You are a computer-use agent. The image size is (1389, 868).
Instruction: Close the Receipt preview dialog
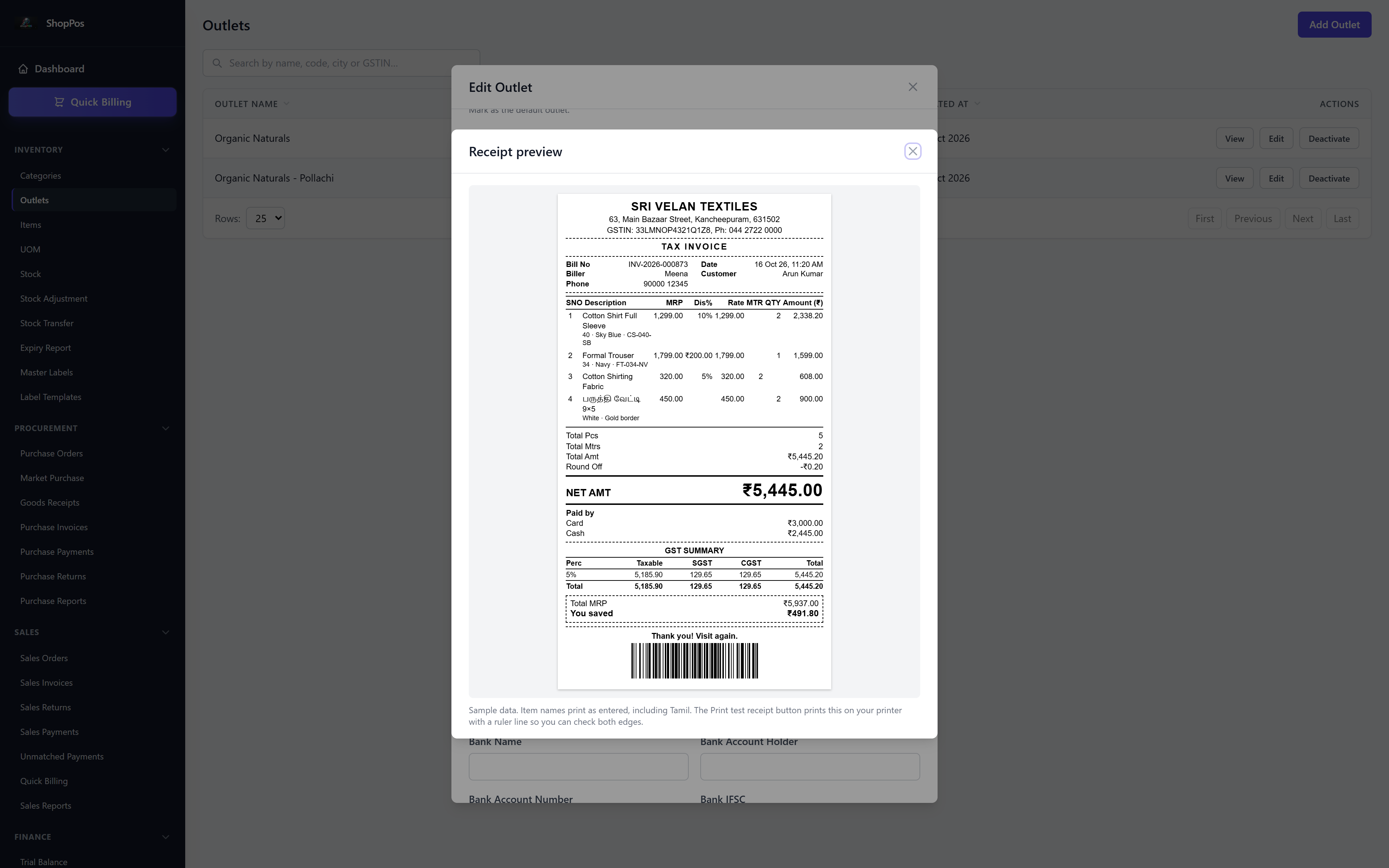click(x=913, y=151)
